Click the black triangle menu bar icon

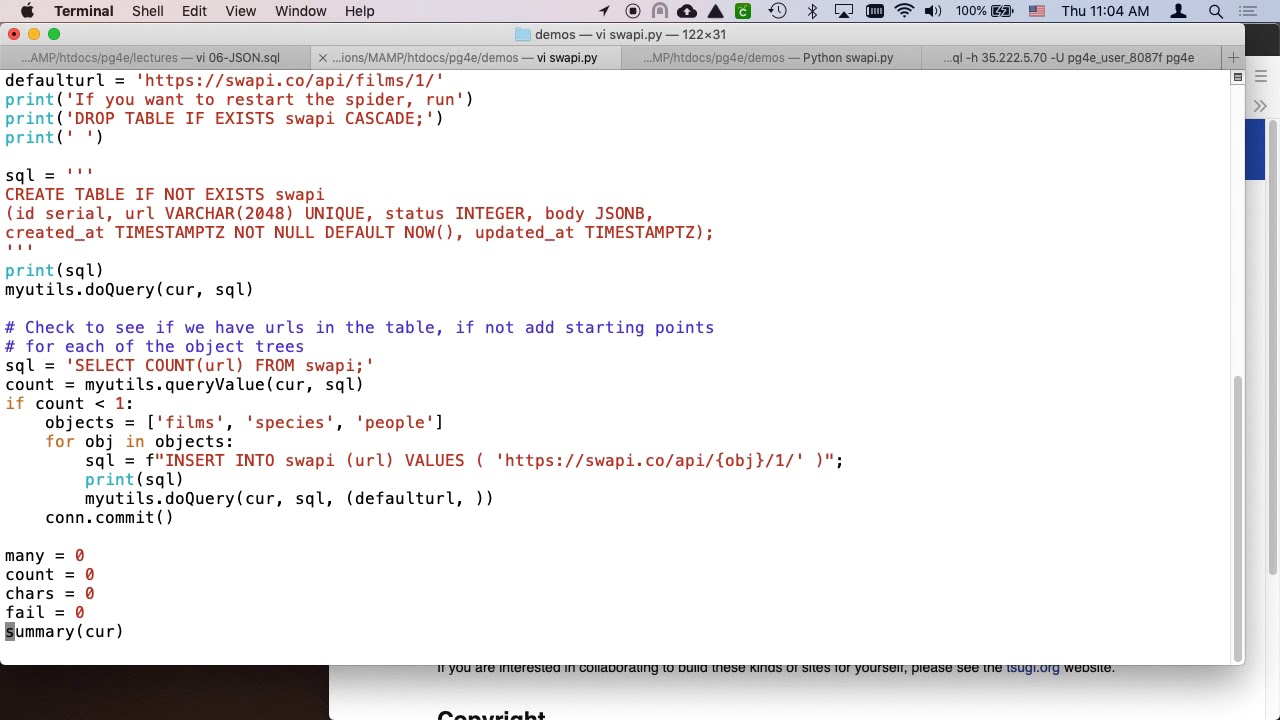pos(716,11)
